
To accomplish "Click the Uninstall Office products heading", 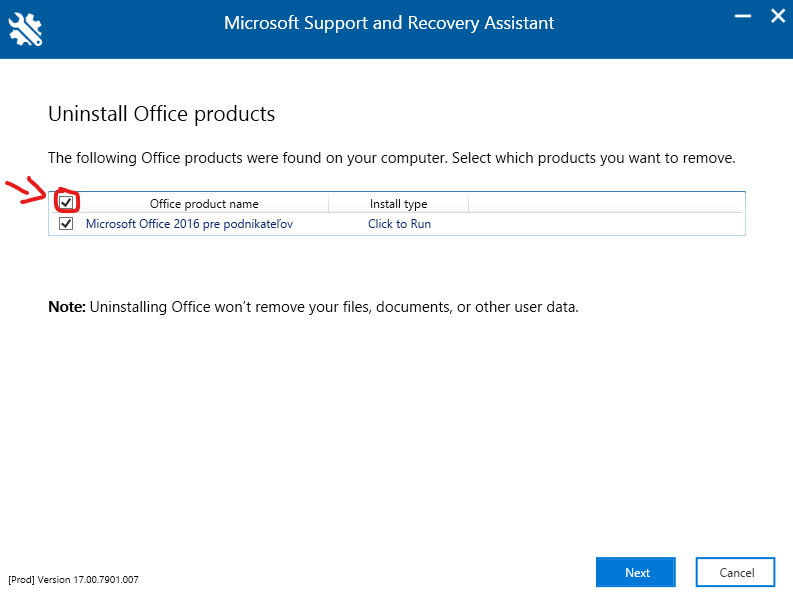I will 161,114.
